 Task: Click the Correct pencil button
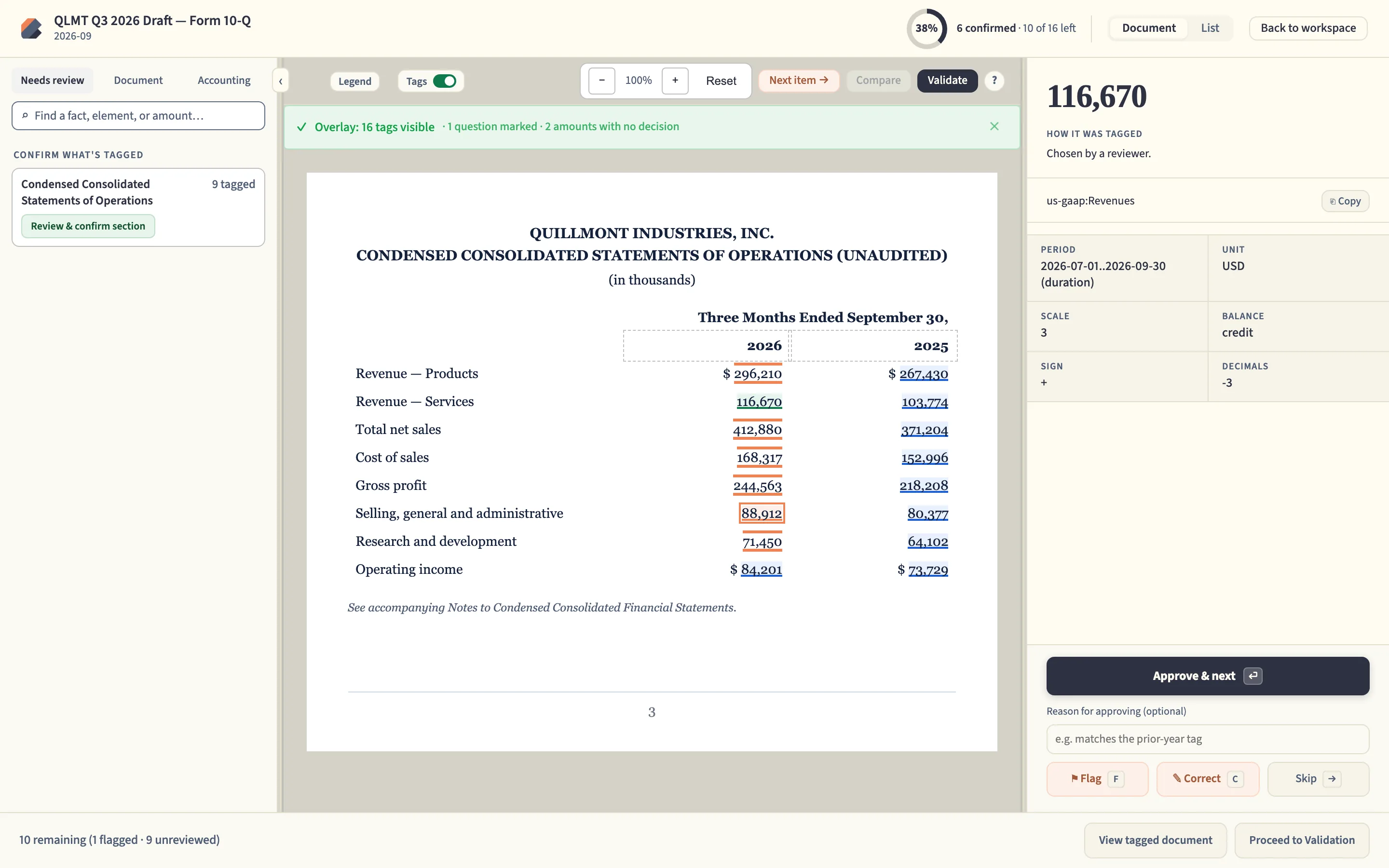[1208, 779]
